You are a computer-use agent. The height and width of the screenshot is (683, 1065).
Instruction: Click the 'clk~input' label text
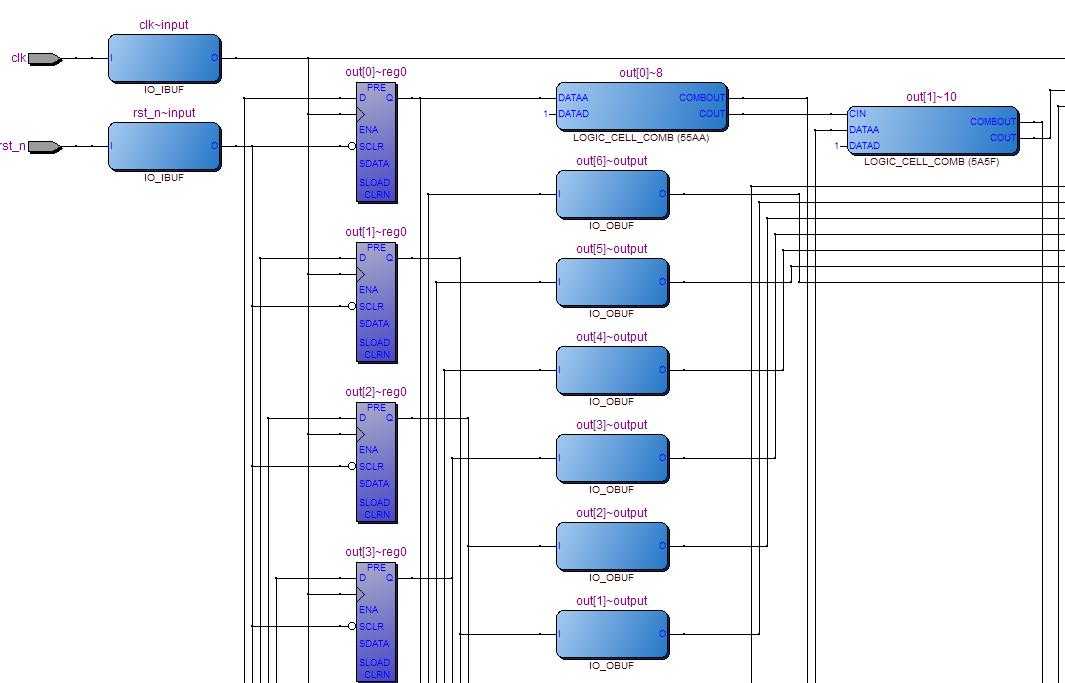coord(164,24)
